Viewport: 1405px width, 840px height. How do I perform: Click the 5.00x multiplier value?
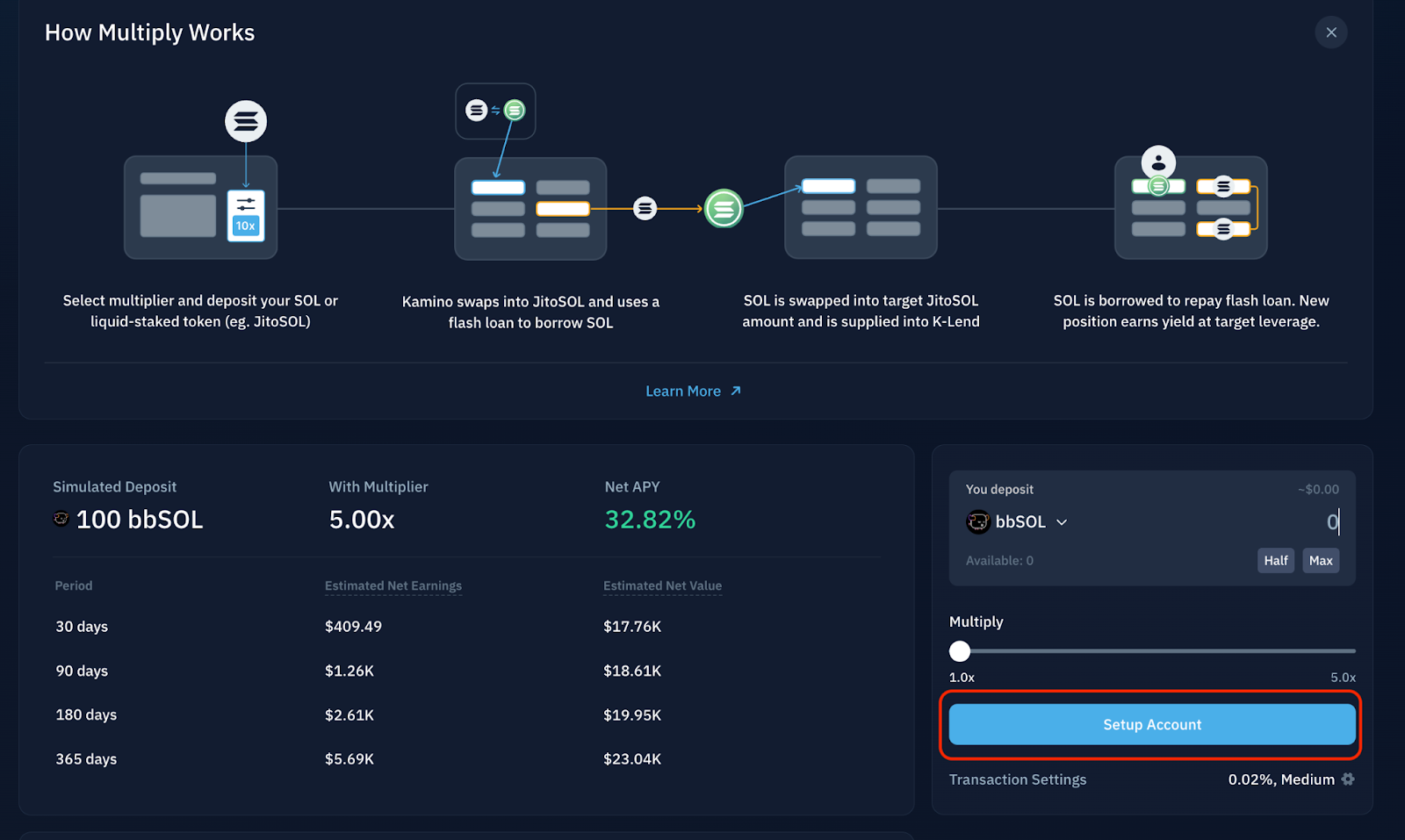tap(362, 520)
